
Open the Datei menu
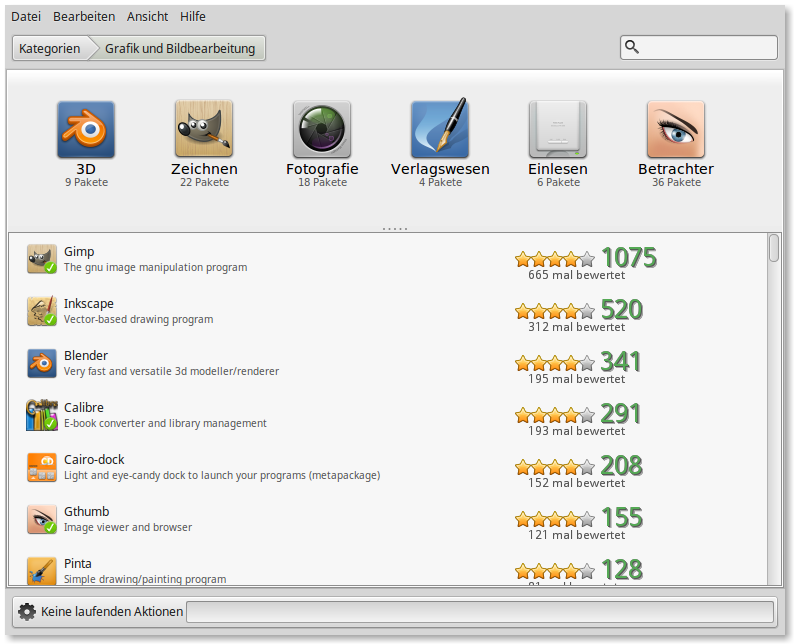(x=26, y=17)
